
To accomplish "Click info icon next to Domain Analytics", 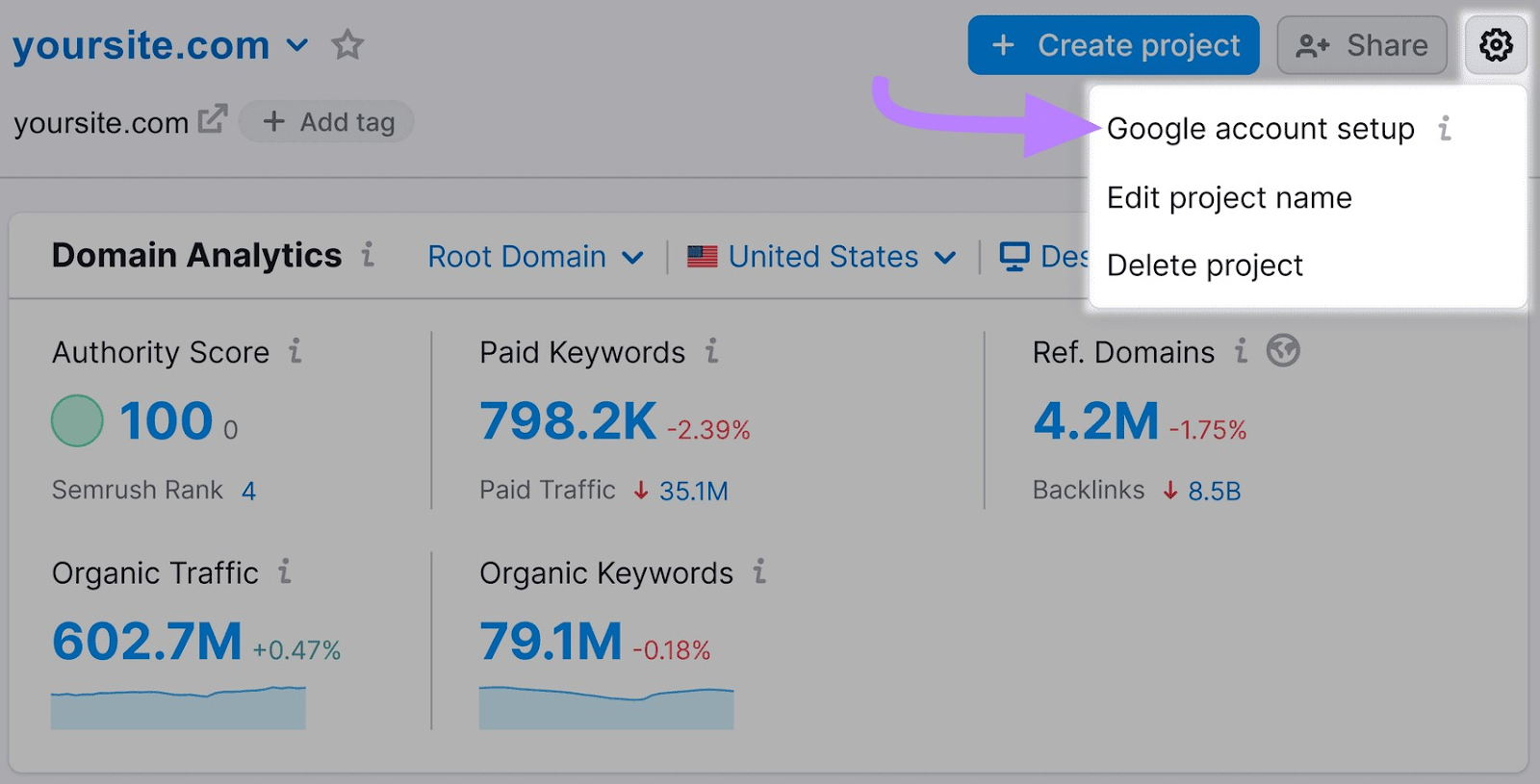I will [368, 255].
